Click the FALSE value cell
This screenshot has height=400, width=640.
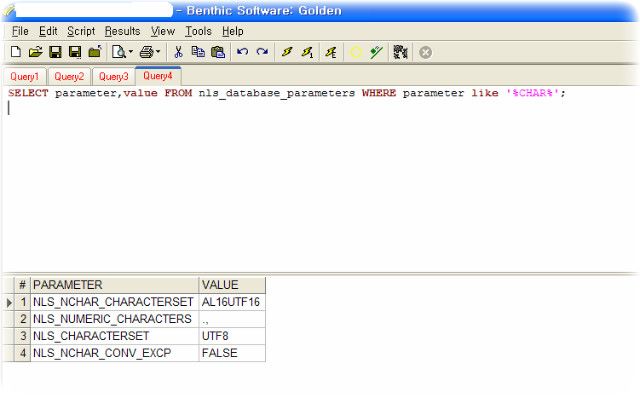click(232, 353)
